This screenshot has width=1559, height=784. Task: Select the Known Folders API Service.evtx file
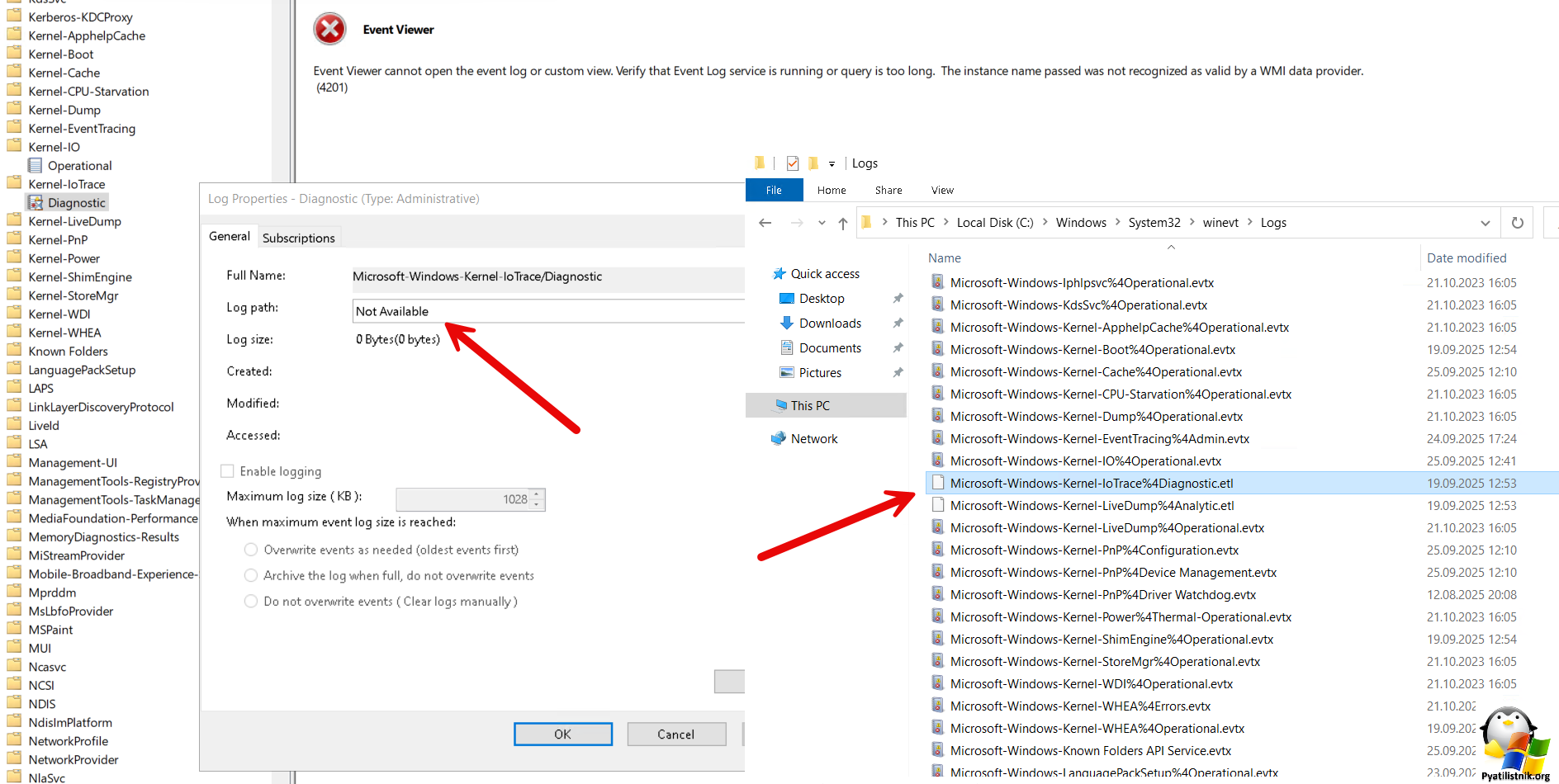(x=1091, y=750)
